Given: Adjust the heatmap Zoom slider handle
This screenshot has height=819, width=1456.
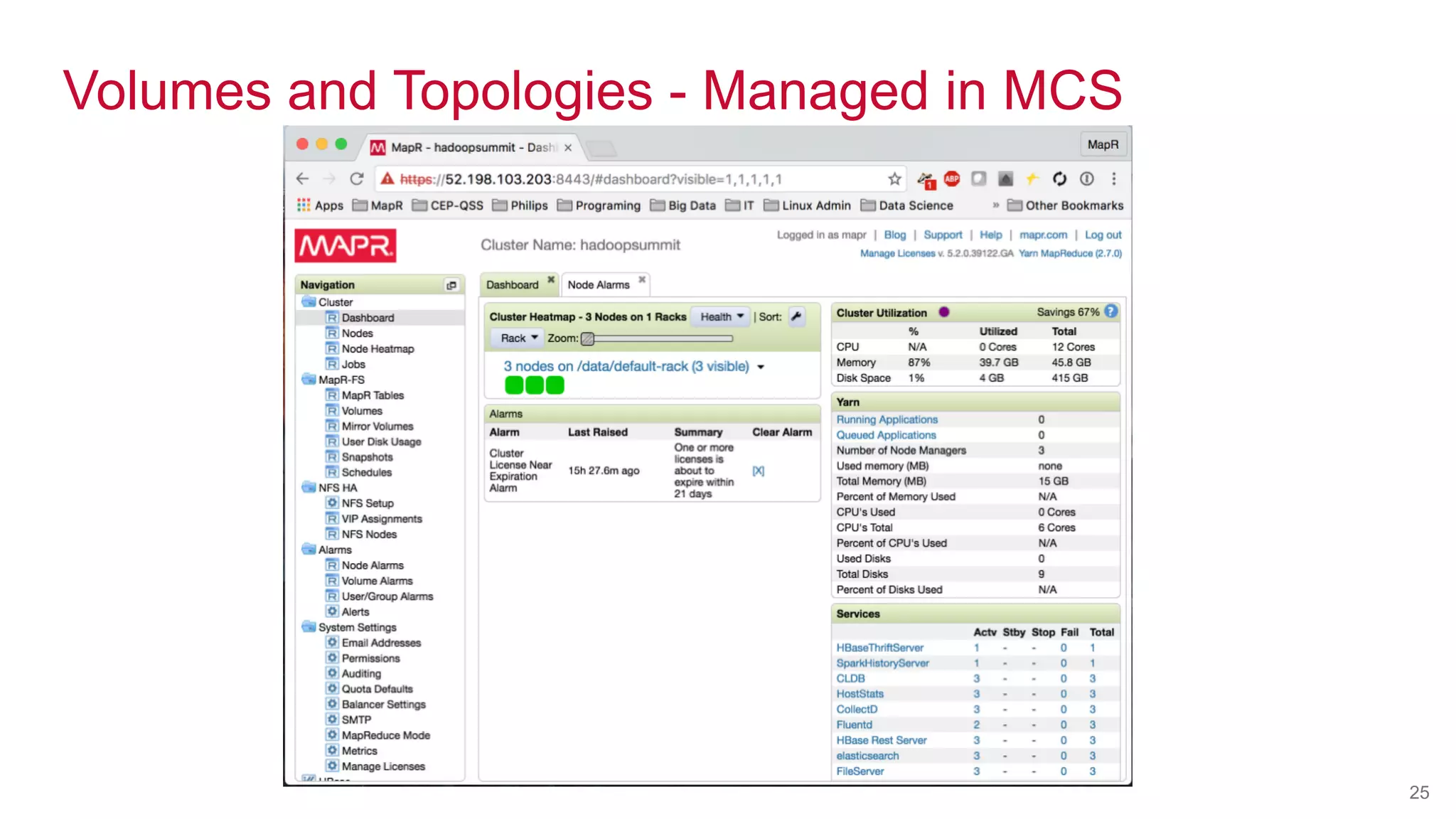Looking at the screenshot, I should (587, 339).
